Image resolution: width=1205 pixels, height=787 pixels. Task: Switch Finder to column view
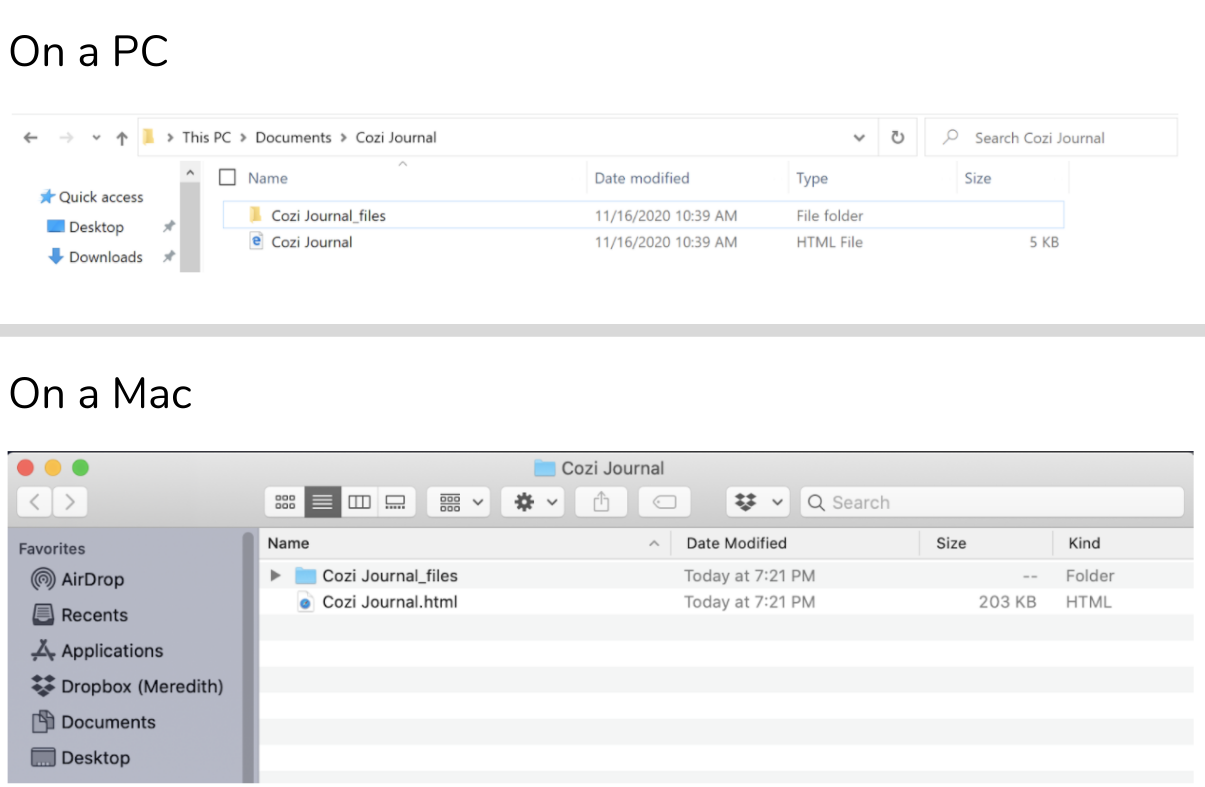tap(359, 502)
